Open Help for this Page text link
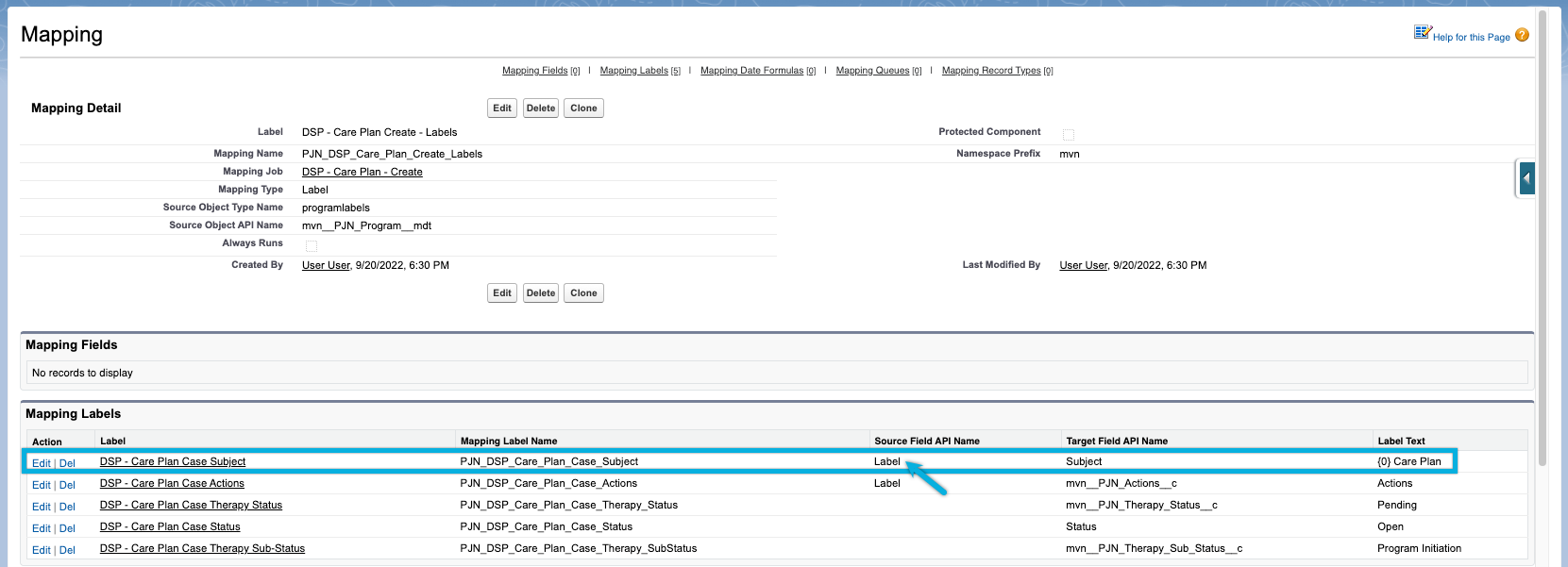Screen dimensions: 1568x567 [x=1471, y=38]
